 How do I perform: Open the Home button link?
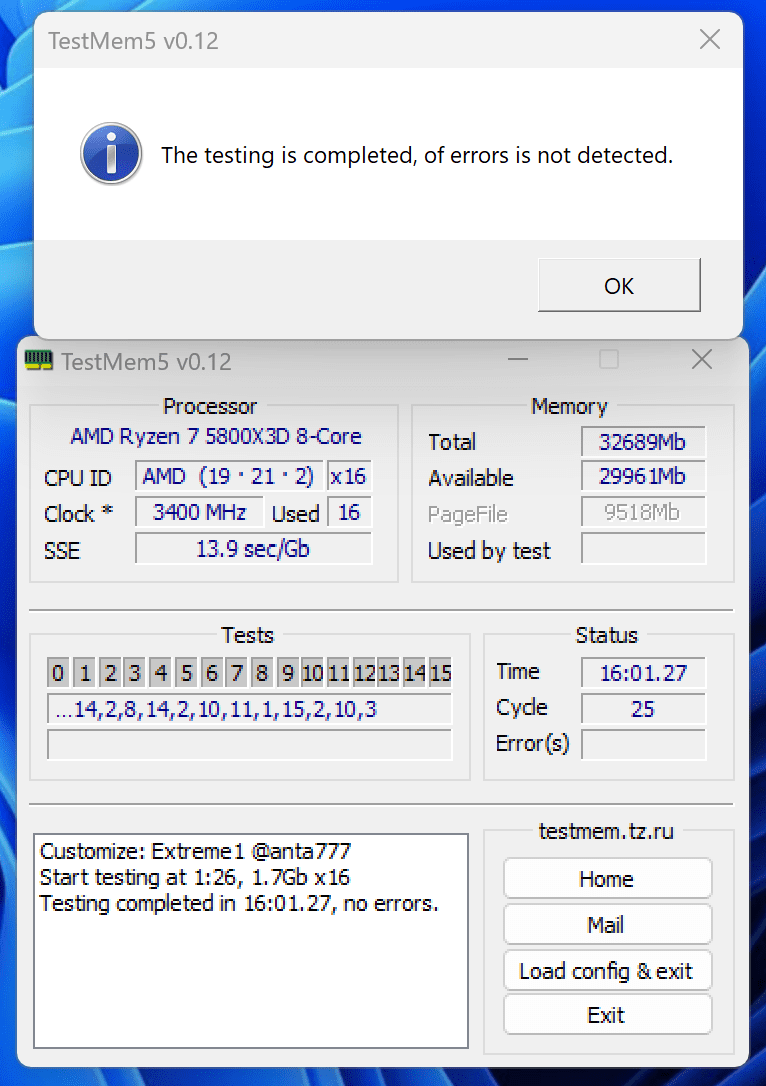(x=607, y=879)
